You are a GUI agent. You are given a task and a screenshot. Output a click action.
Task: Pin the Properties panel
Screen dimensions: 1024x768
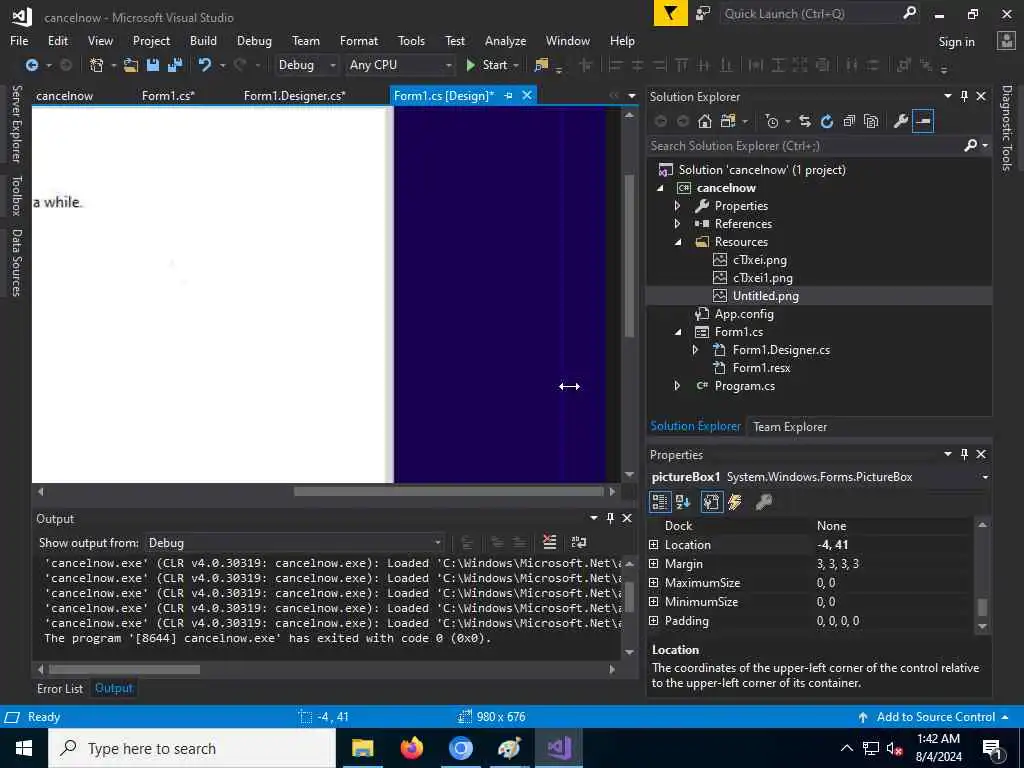click(x=964, y=455)
